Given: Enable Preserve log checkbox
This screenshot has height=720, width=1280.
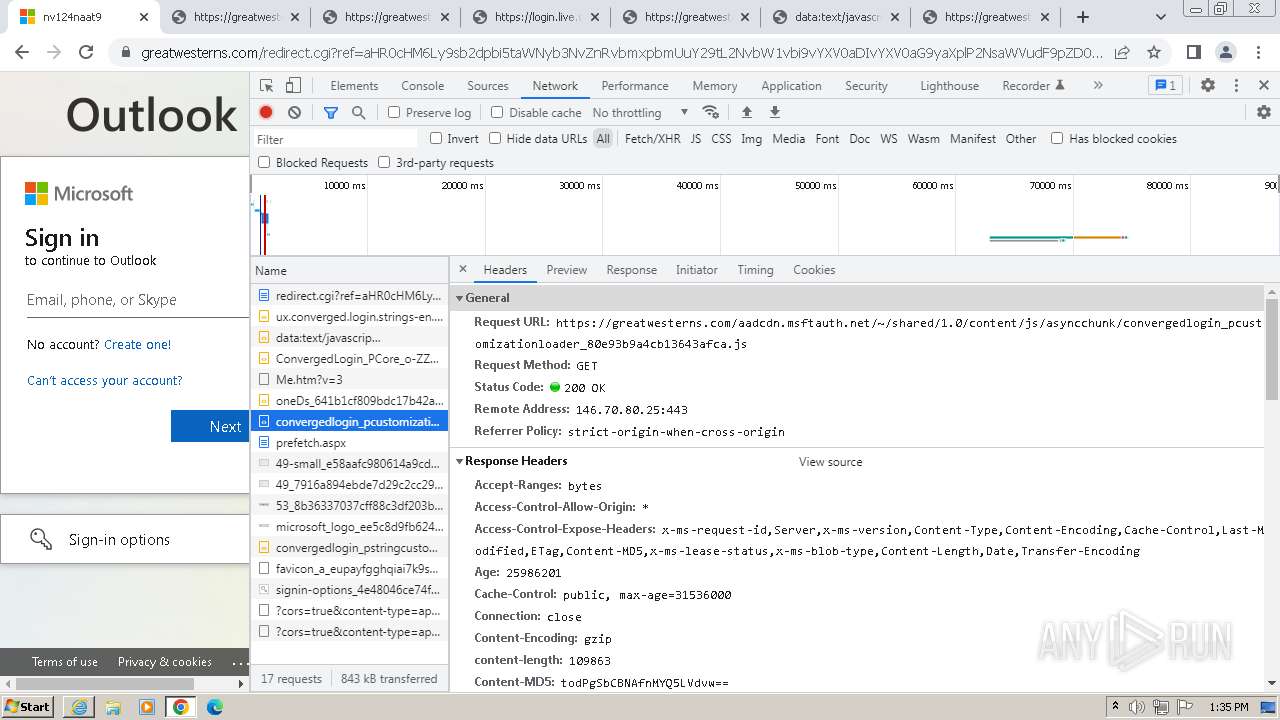Looking at the screenshot, I should click(394, 113).
